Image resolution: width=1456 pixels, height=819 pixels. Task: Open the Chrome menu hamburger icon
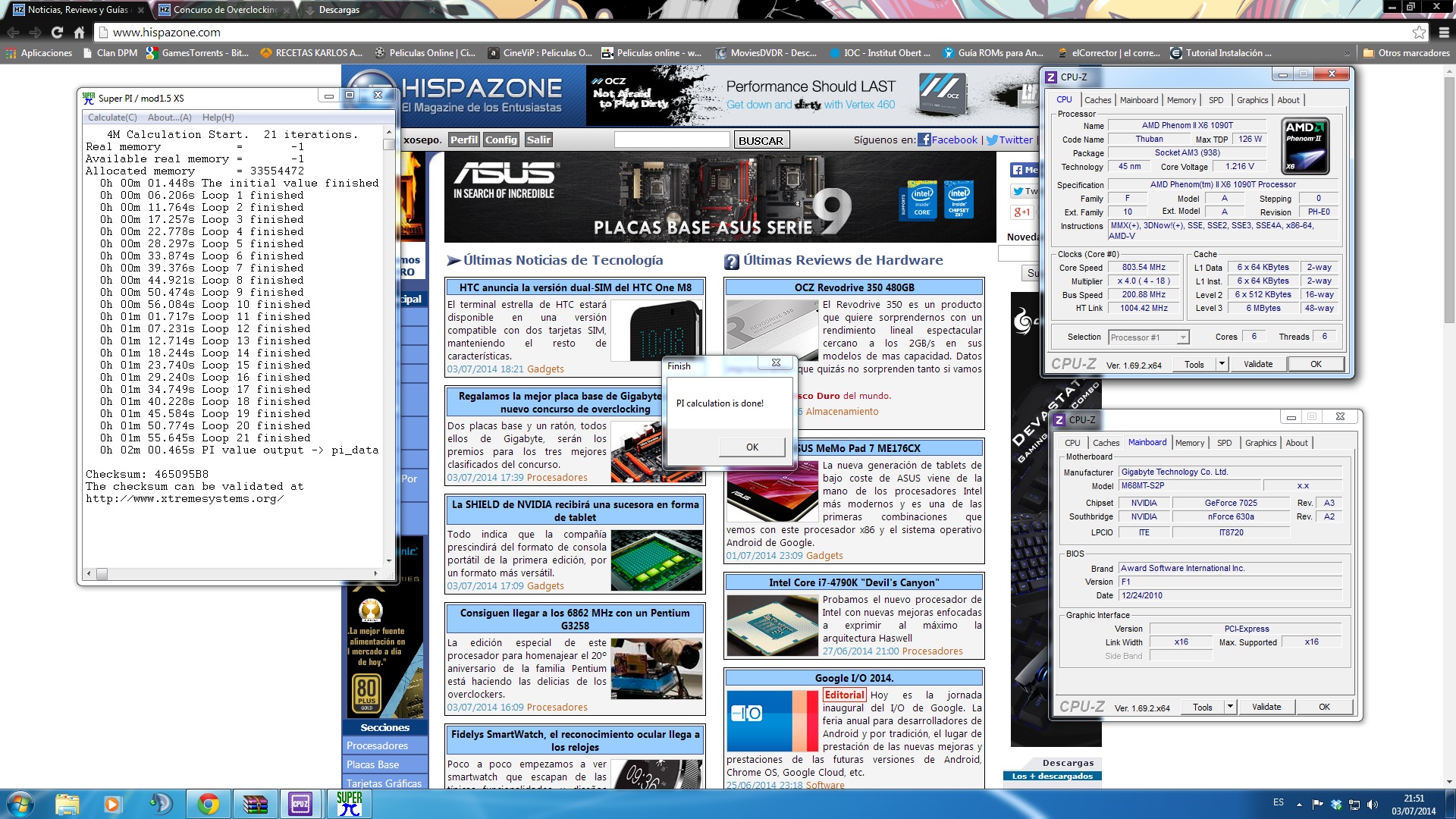pos(1443,33)
